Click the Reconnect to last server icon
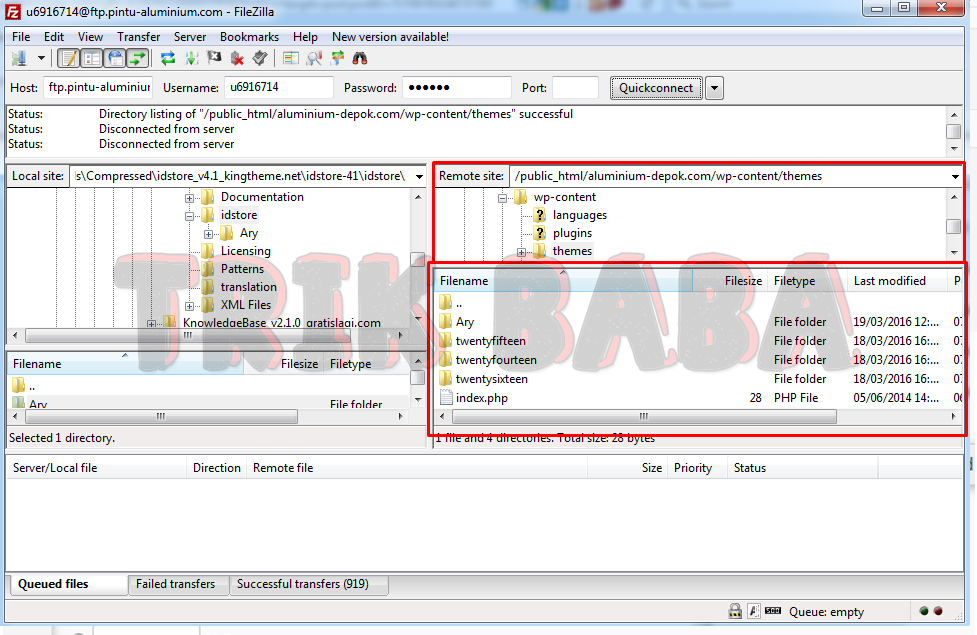977x635 pixels. click(260, 58)
